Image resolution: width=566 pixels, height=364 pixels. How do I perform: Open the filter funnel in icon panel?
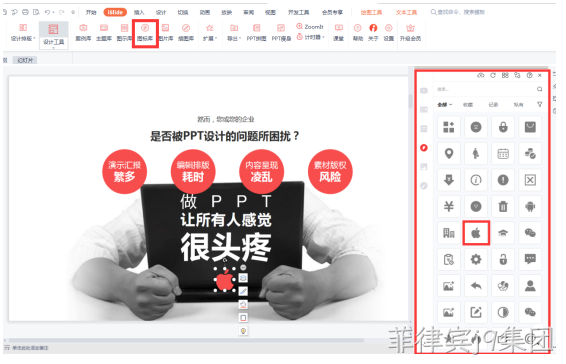[539, 105]
